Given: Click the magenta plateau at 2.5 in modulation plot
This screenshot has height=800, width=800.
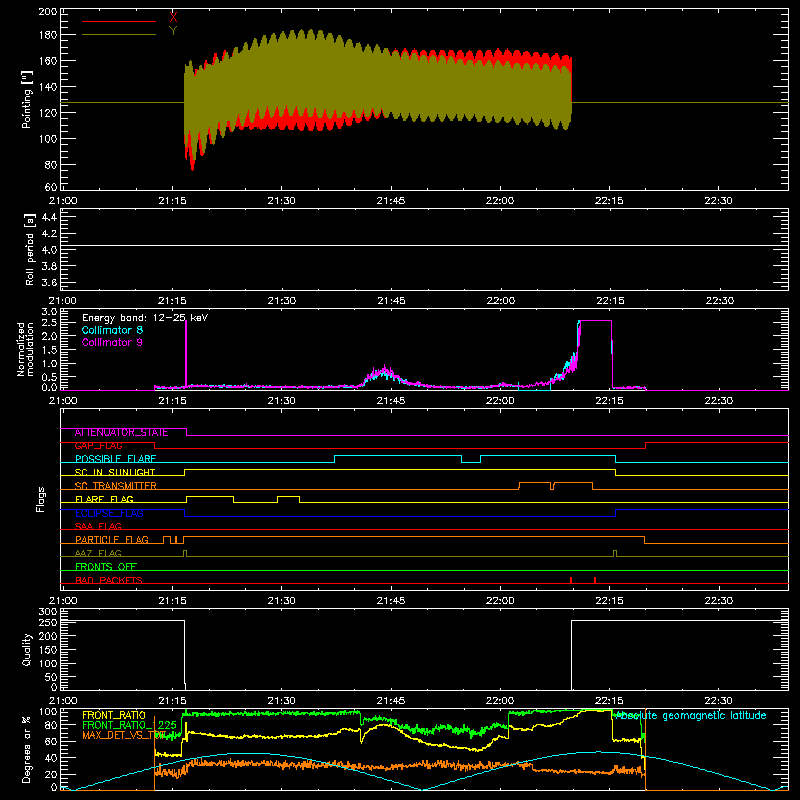Looking at the screenshot, I should (595, 320).
